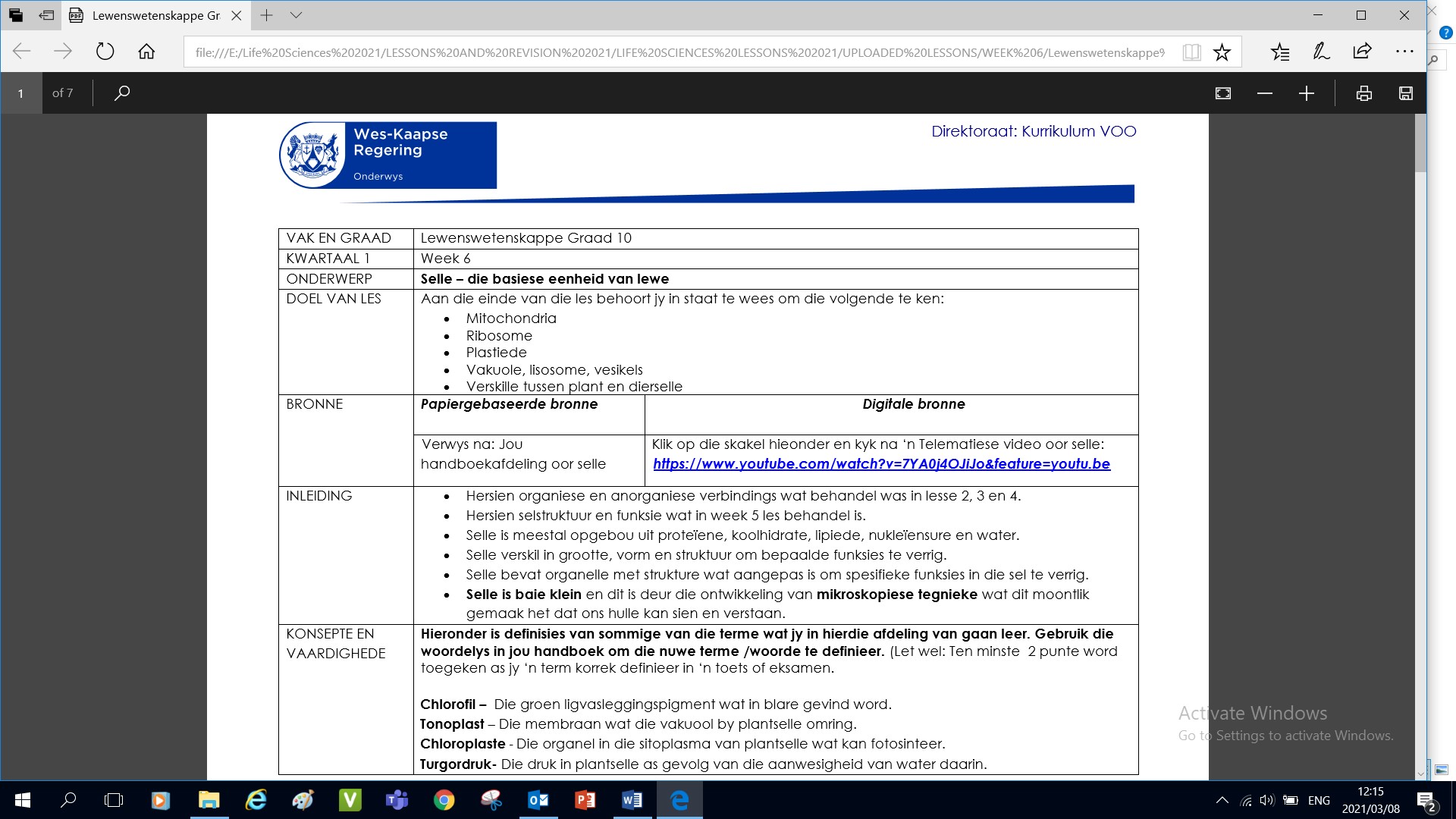Click the 'Mitochondria' bullet item

coord(511,318)
